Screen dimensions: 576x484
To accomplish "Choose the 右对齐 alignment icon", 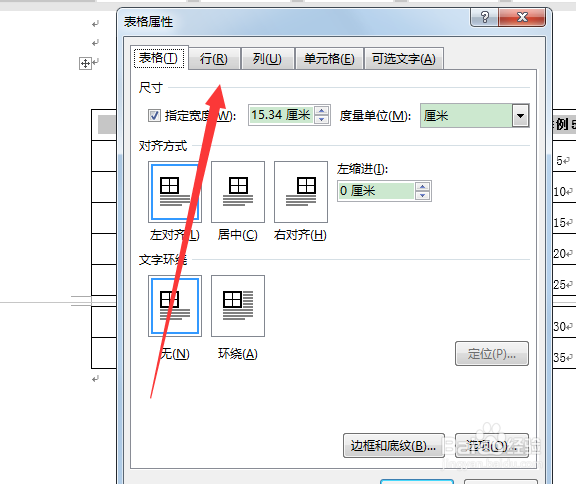I will (x=301, y=192).
